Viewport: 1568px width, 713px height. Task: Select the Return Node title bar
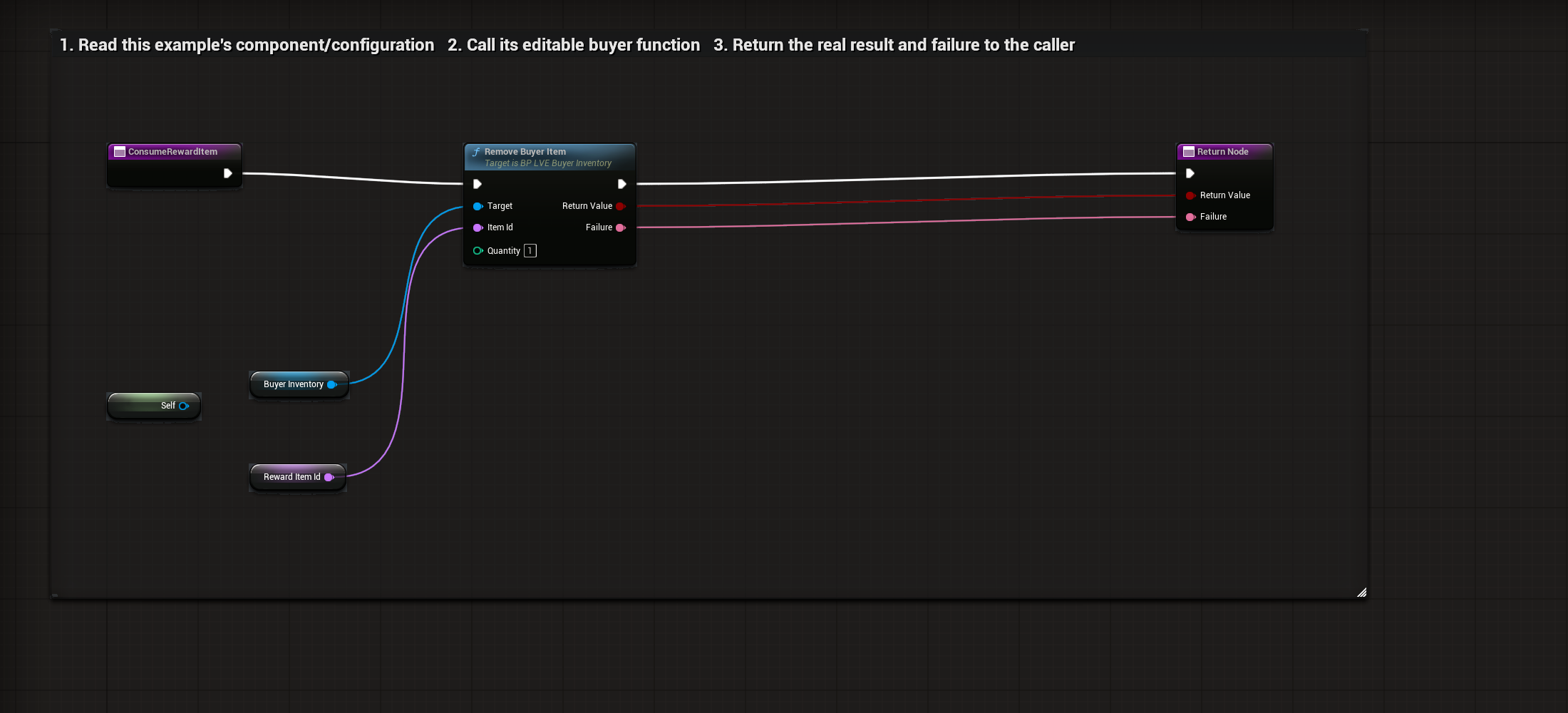point(1224,152)
